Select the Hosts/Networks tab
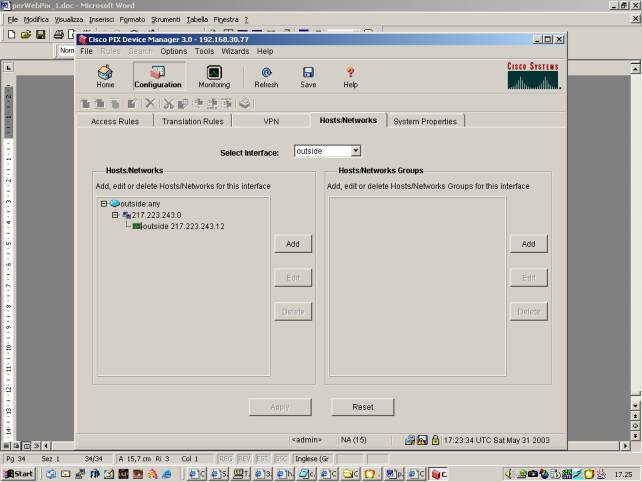 click(x=348, y=120)
